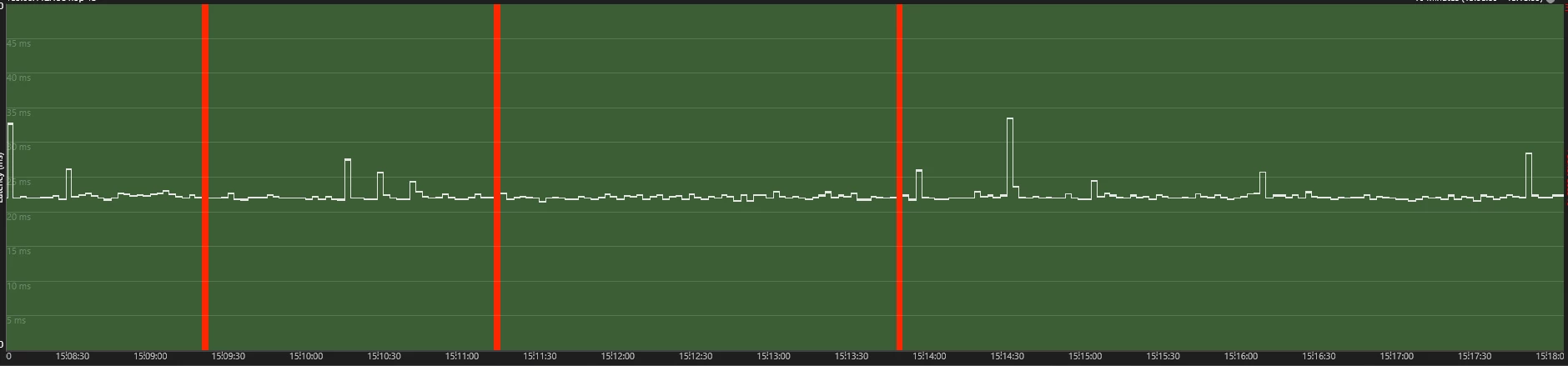Click the 15:15:00 time axis label

tap(1084, 357)
